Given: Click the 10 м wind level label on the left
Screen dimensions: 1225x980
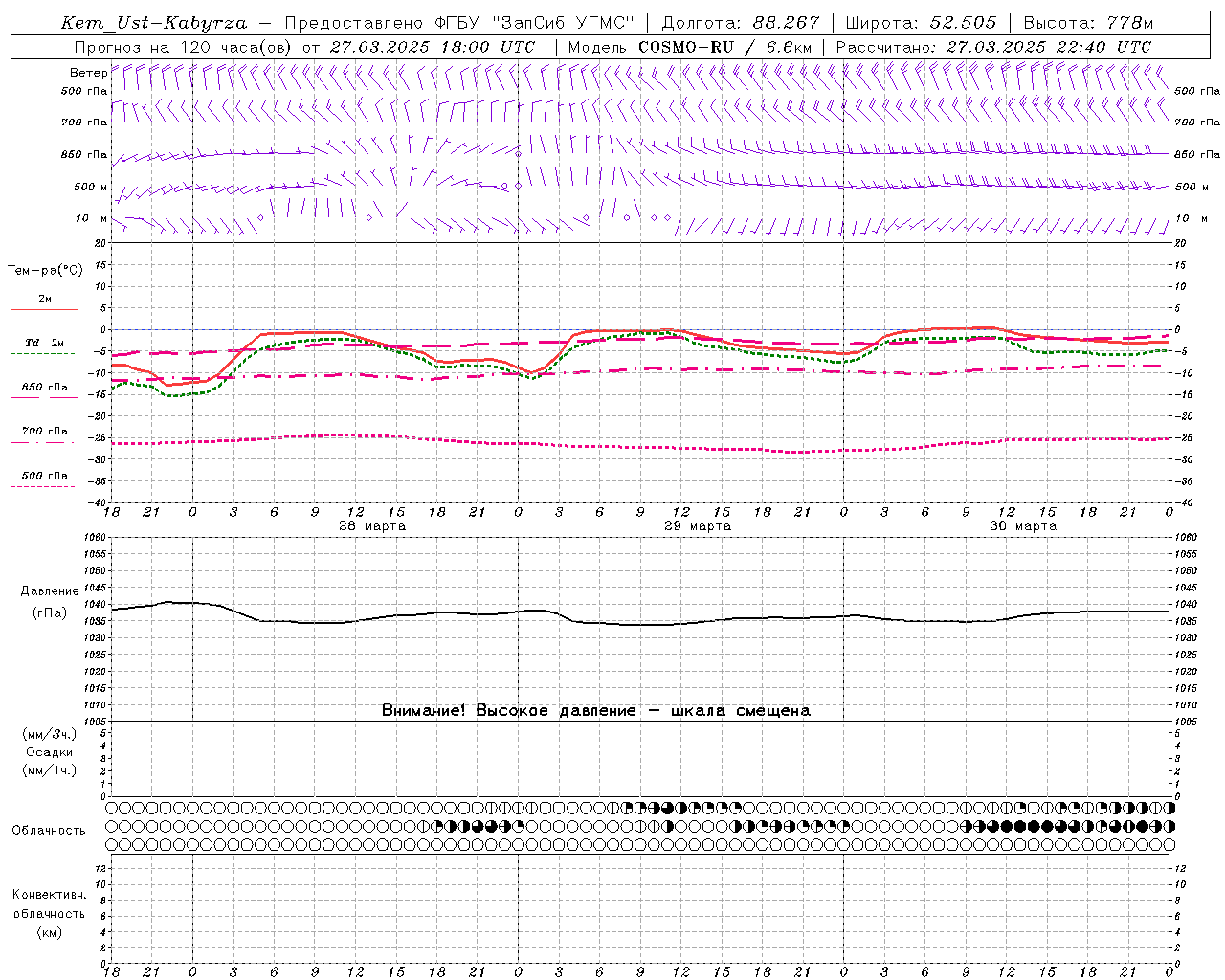Looking at the screenshot, I should point(92,218).
